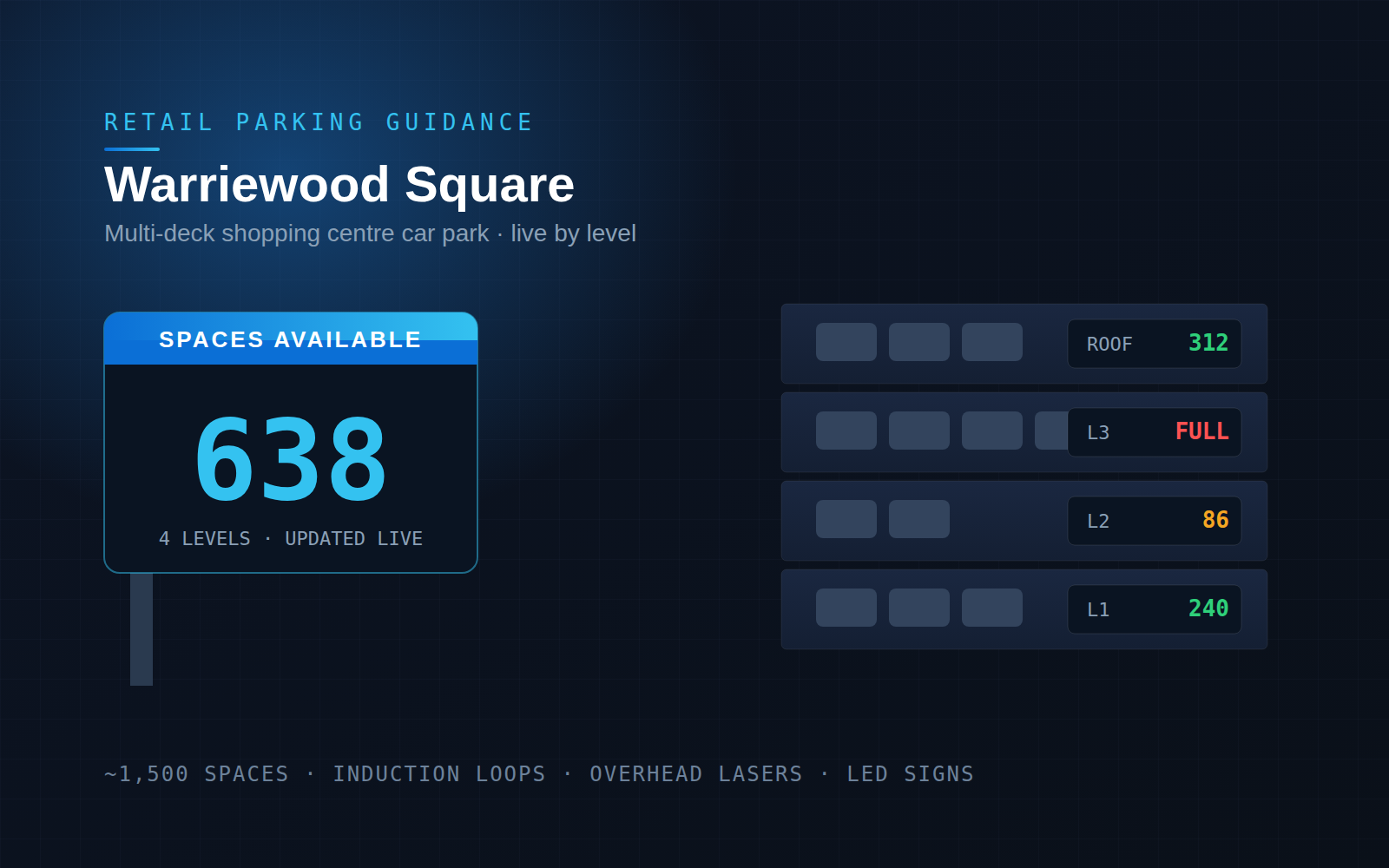This screenshot has width=1389, height=868.
Task: Click the third car block on the ROOF row
Action: pyautogui.click(x=992, y=342)
